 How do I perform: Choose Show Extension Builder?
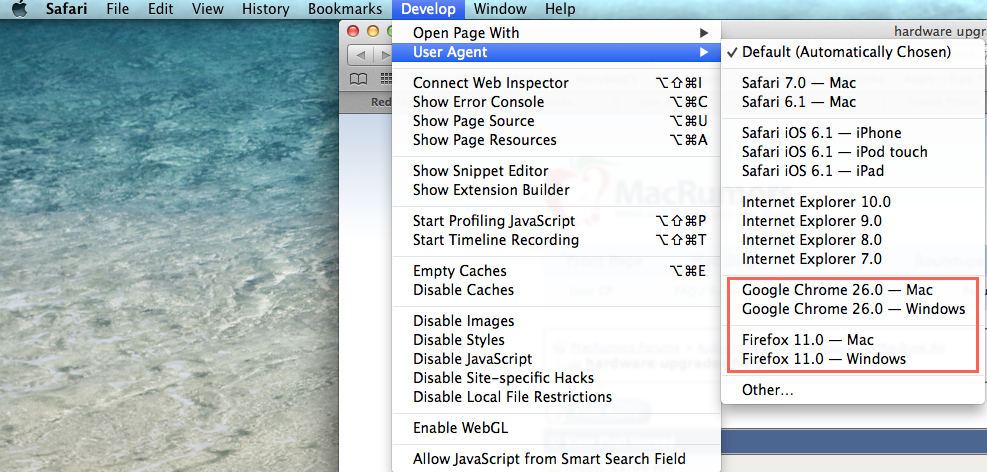click(x=556, y=190)
